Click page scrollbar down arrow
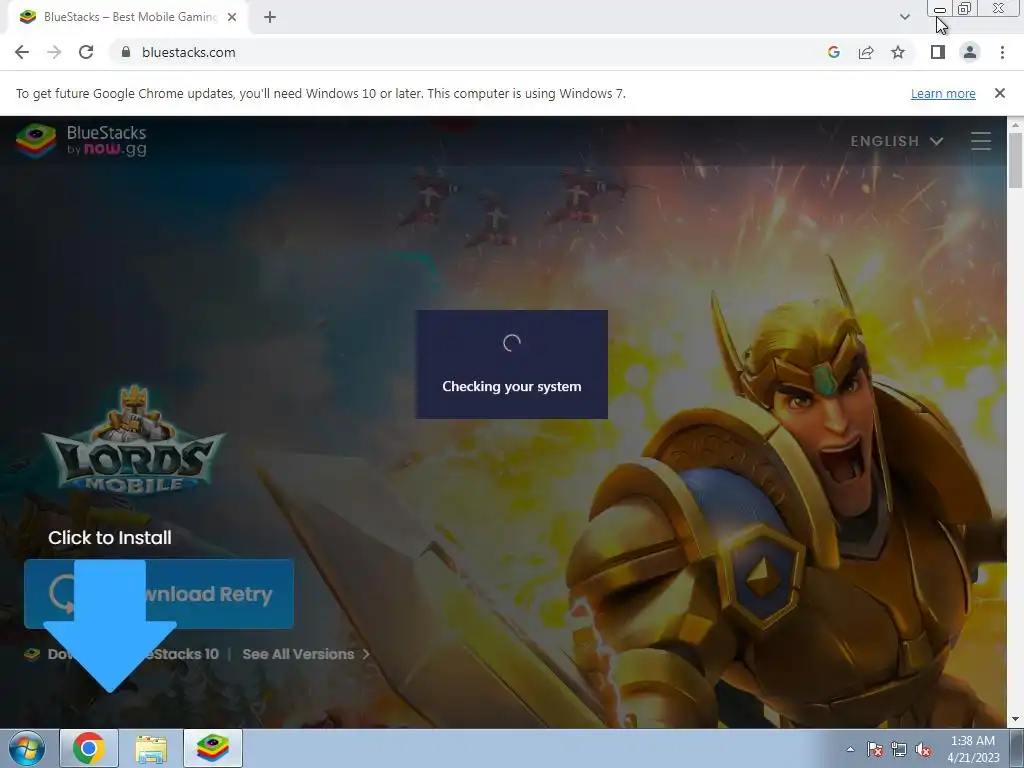This screenshot has height=768, width=1024. click(x=1016, y=720)
